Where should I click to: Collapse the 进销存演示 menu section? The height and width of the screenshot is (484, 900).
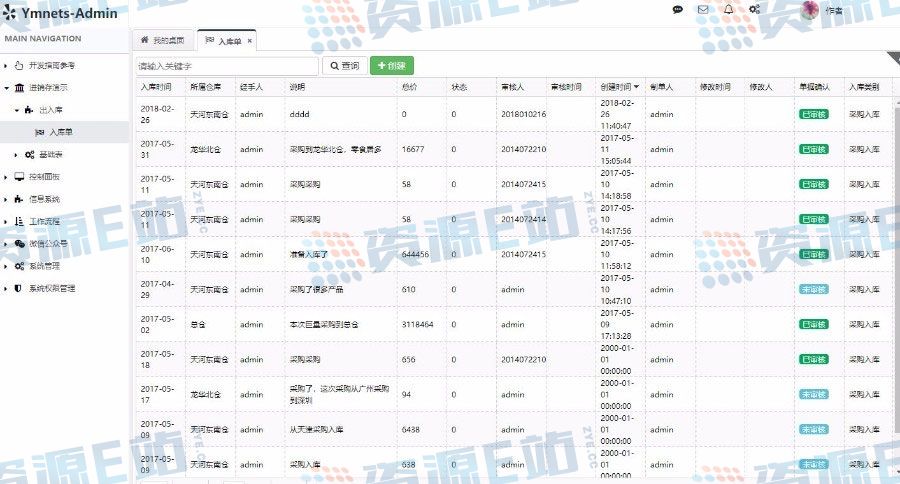click(48, 88)
